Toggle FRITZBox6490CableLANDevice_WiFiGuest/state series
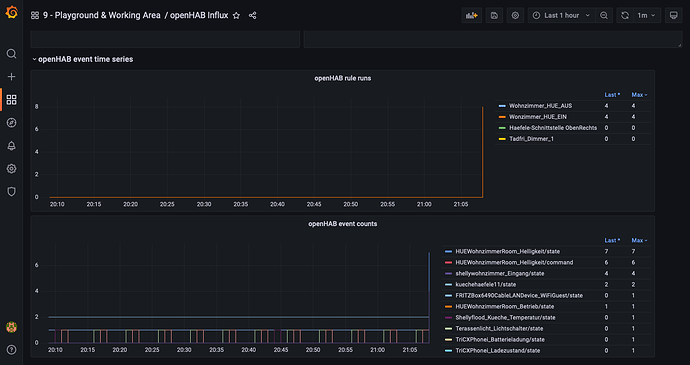The width and height of the screenshot is (690, 365). (519, 295)
